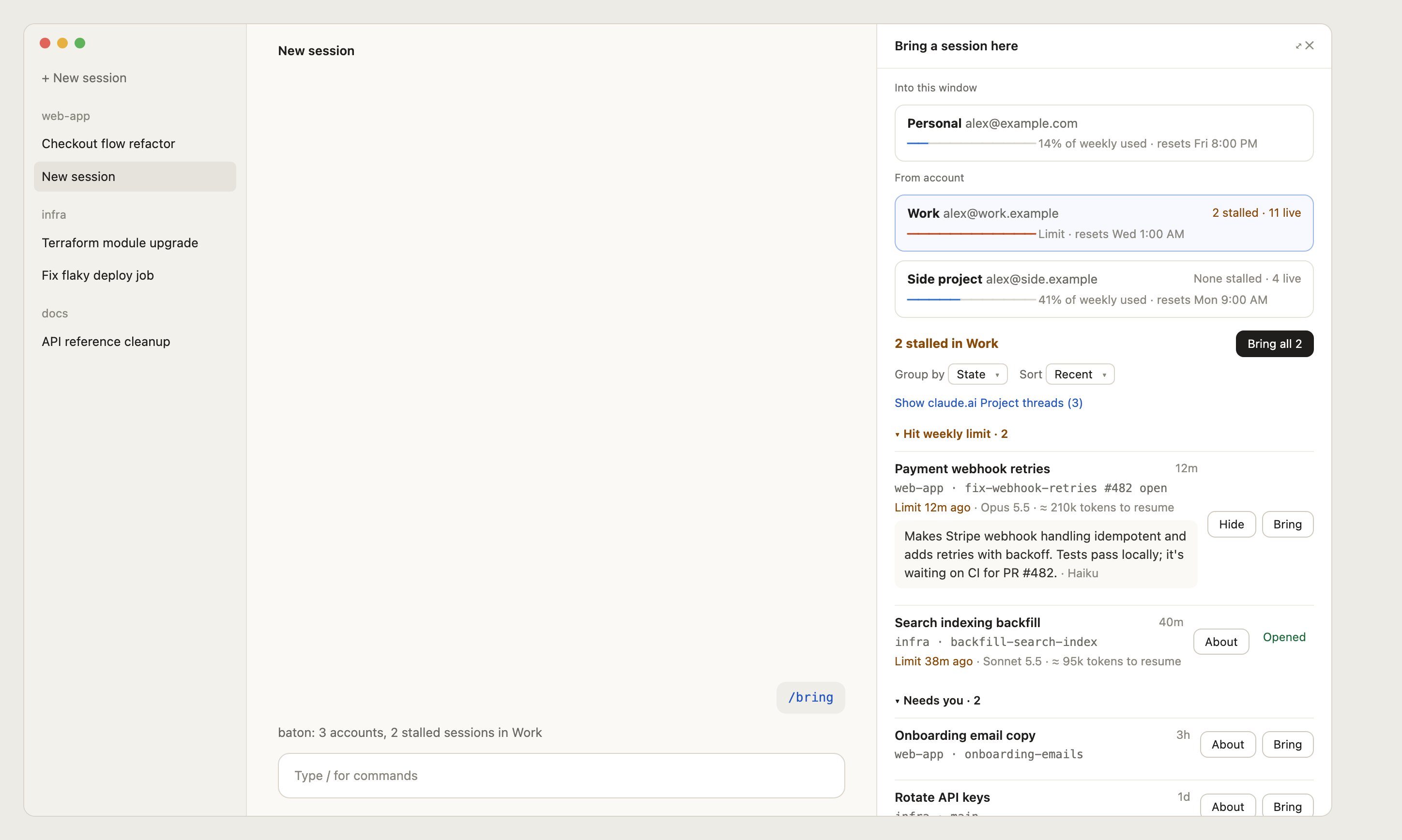Viewport: 1402px width, 840px height.
Task: Click the Personal account weekly usage bar
Action: click(971, 143)
